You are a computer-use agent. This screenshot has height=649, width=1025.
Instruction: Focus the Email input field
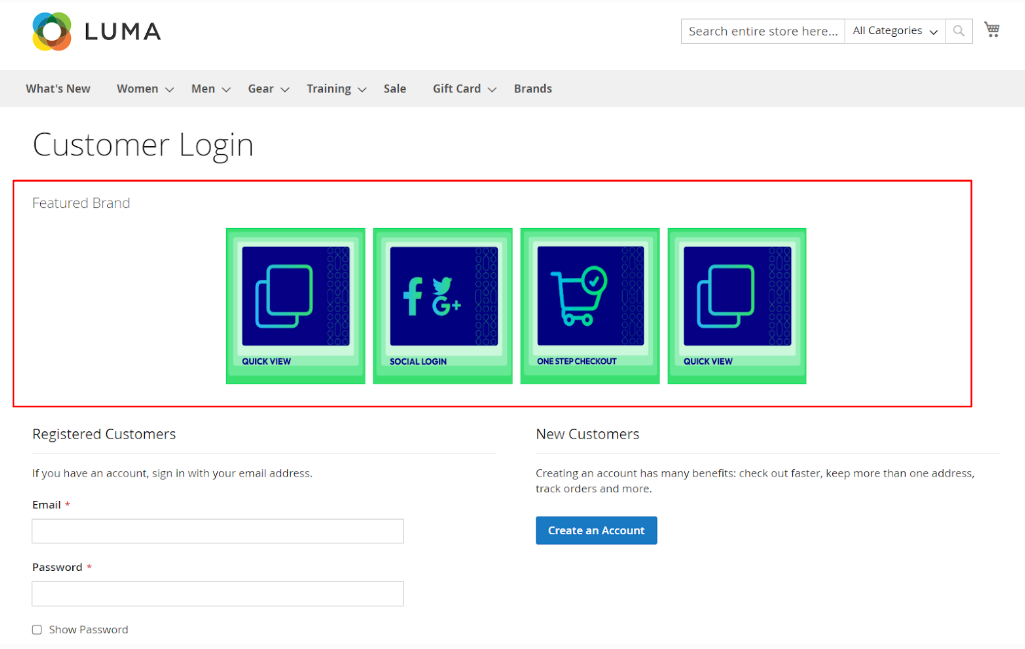(x=218, y=531)
